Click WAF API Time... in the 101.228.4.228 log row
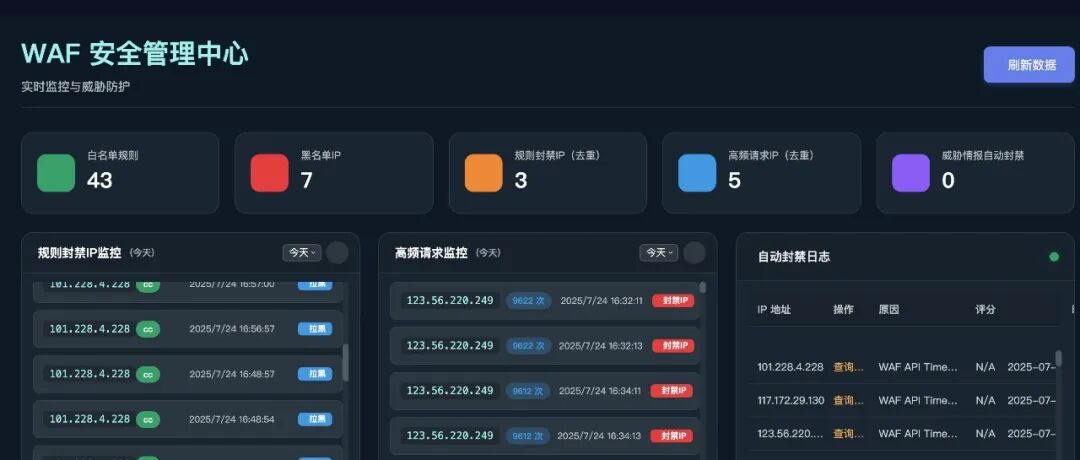 tap(918, 367)
